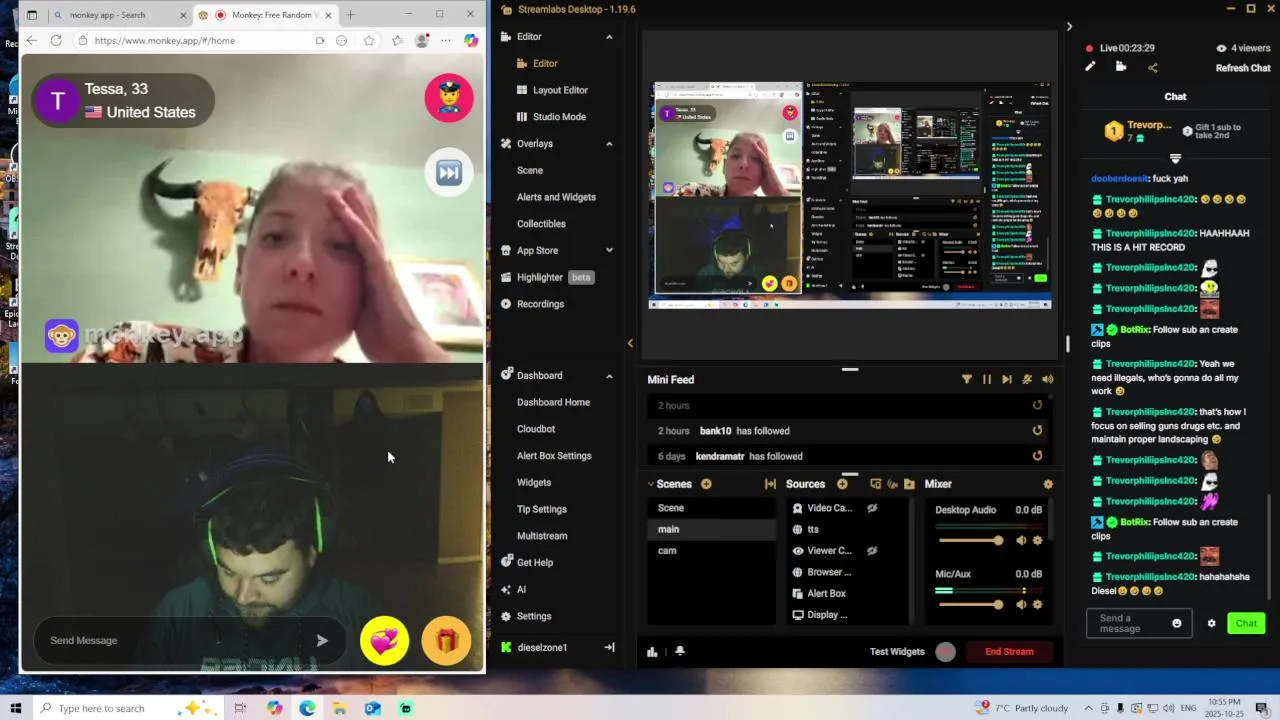Image resolution: width=1280 pixels, height=720 pixels.
Task: Open the gift button in Monkey app
Action: pos(446,641)
